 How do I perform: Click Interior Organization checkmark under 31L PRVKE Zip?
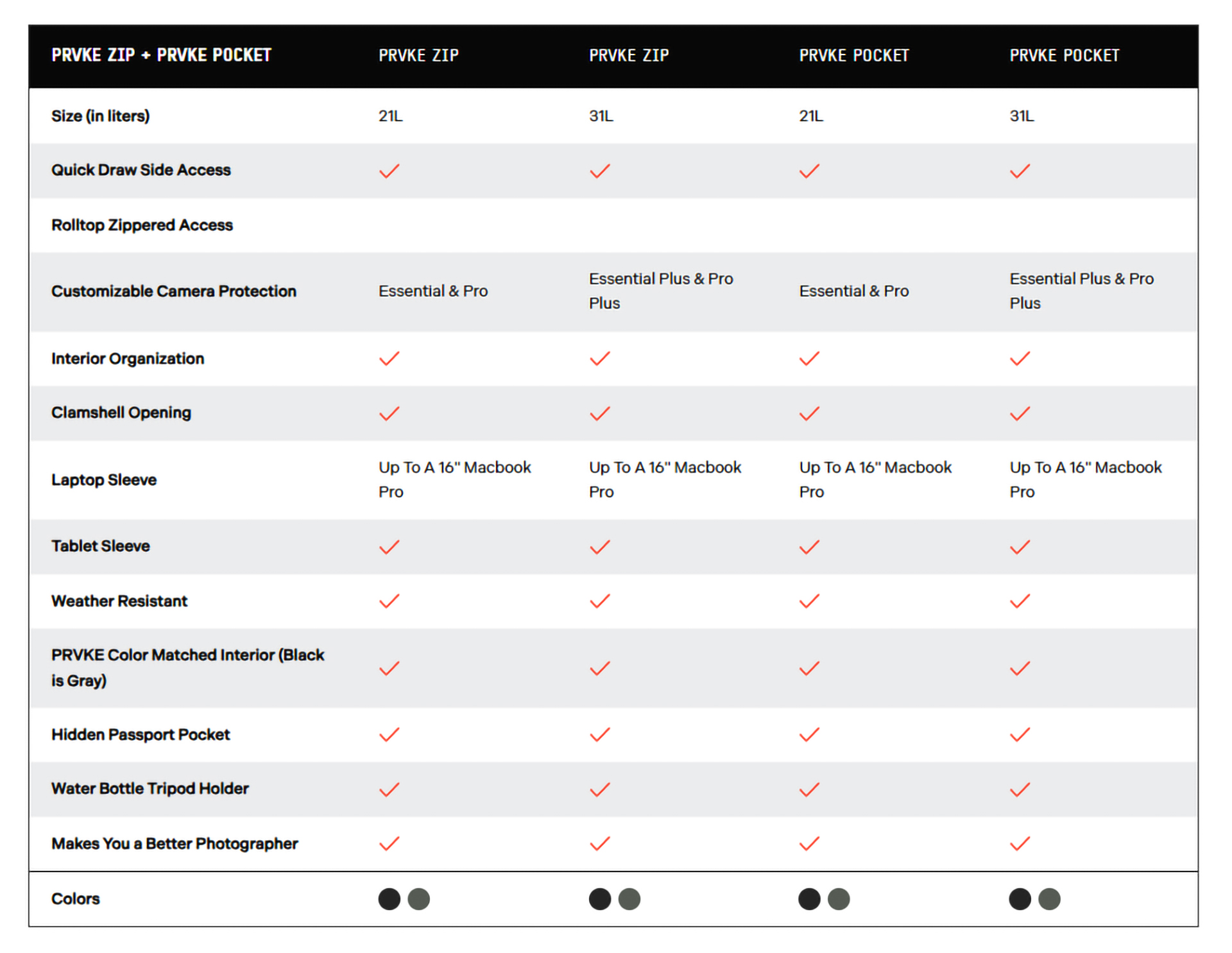(599, 359)
